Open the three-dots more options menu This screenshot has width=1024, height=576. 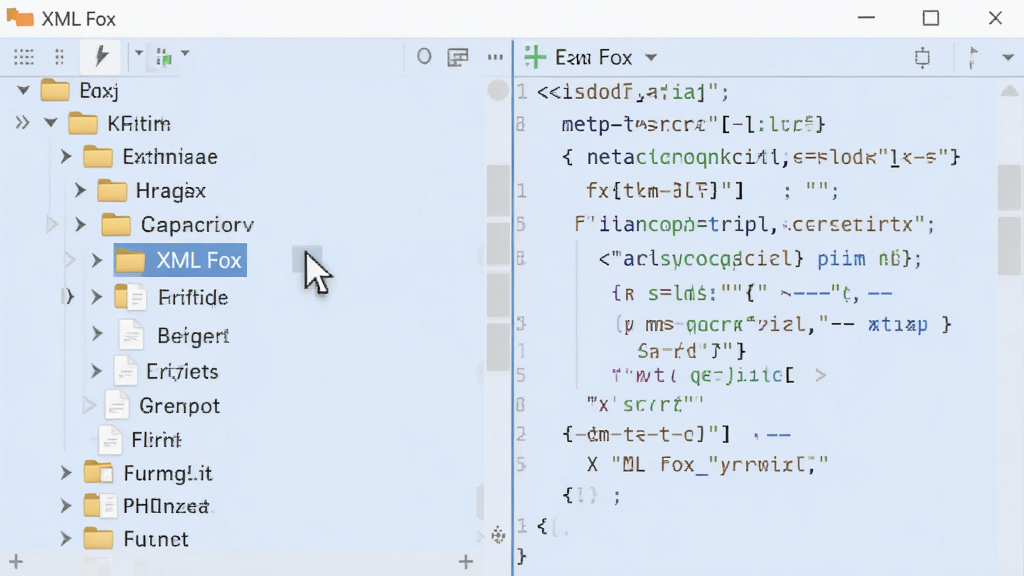(495, 57)
